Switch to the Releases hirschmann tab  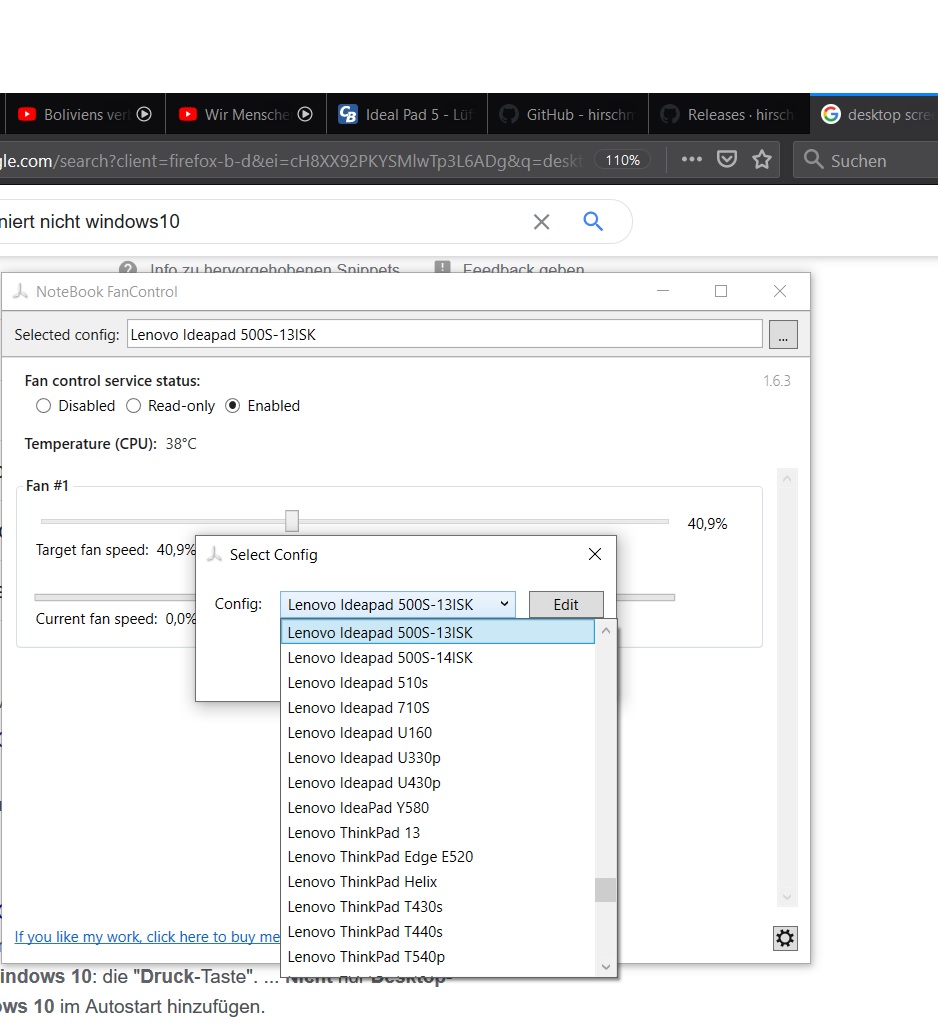pos(729,114)
